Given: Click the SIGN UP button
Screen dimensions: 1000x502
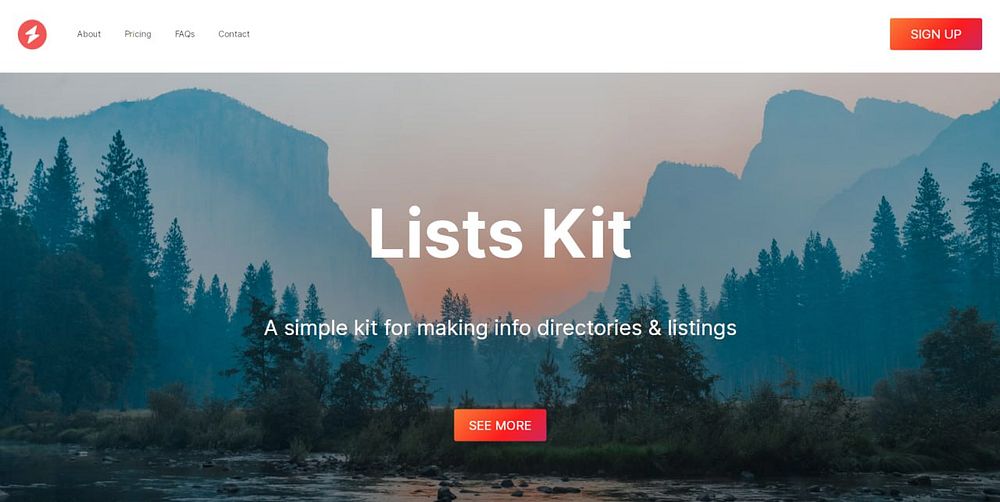Looking at the screenshot, I should coord(936,34).
